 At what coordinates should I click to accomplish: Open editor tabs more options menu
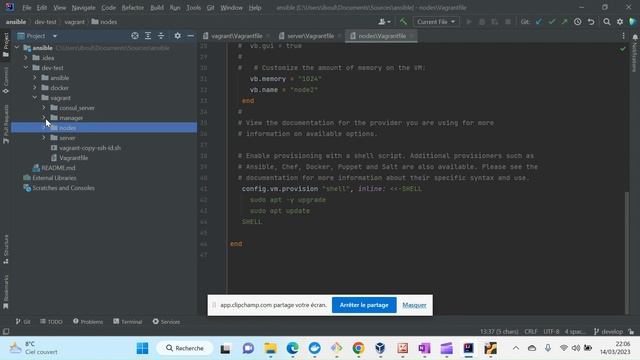coord(623,36)
